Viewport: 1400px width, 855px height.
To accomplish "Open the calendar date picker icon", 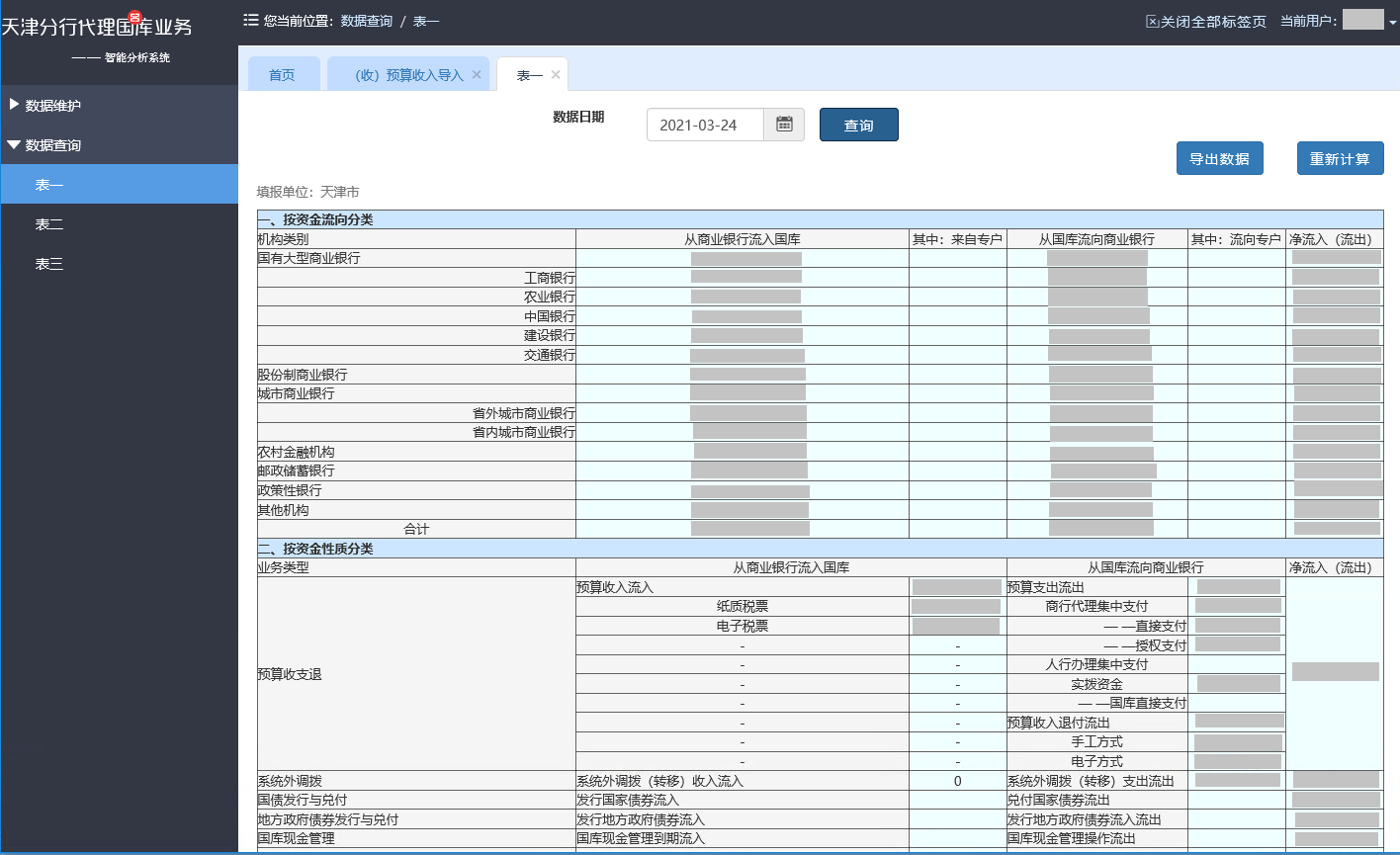I will 784,125.
